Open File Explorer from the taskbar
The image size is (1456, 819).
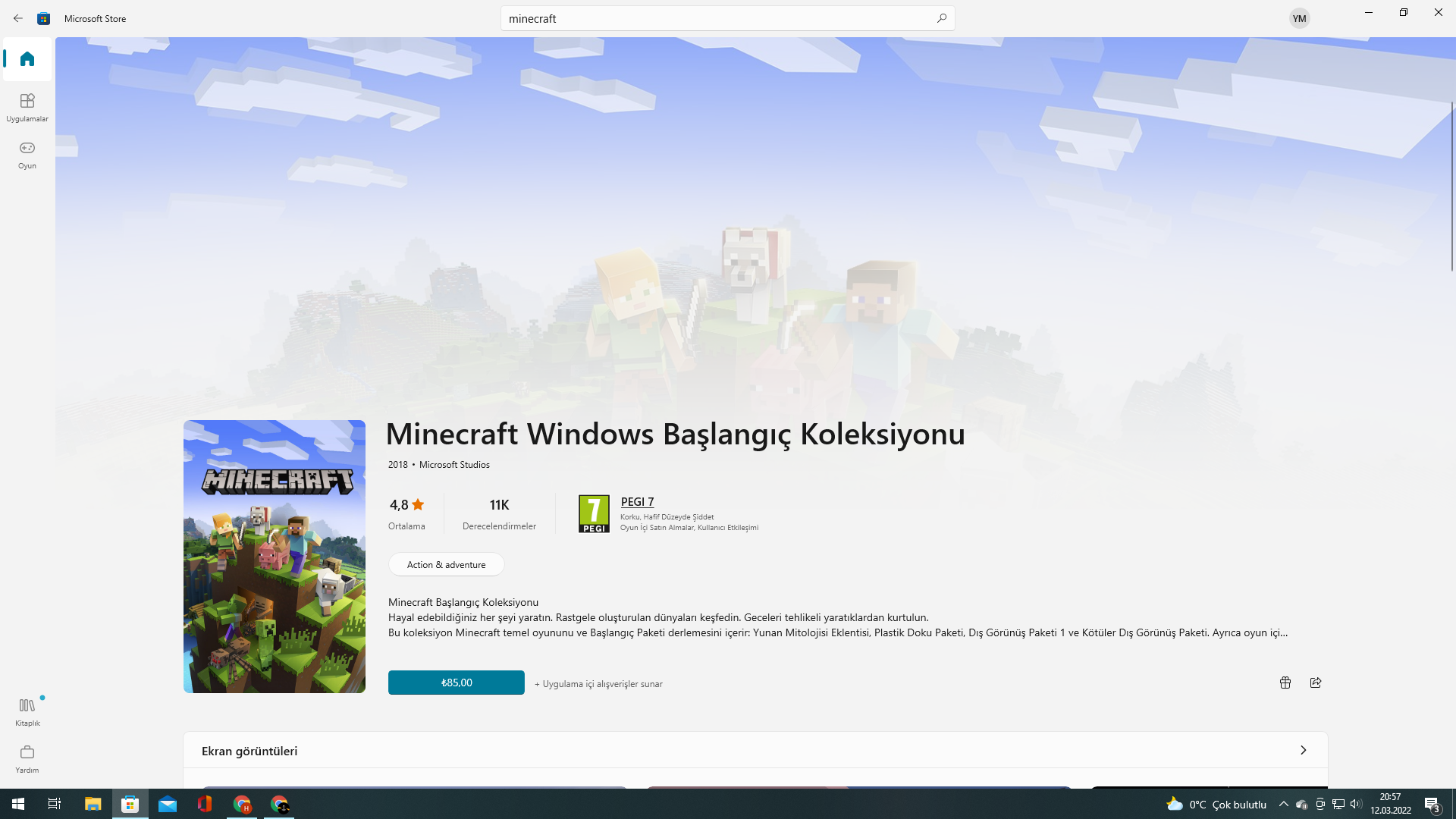tap(93, 804)
